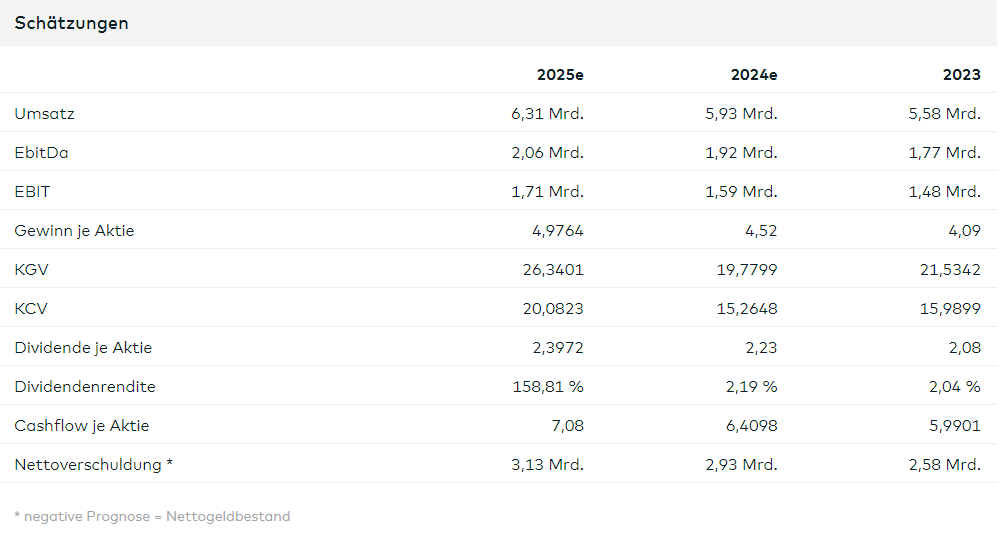Image resolution: width=1000 pixels, height=543 pixels.
Task: Click the Umsatz row label
Action: [x=45, y=114]
